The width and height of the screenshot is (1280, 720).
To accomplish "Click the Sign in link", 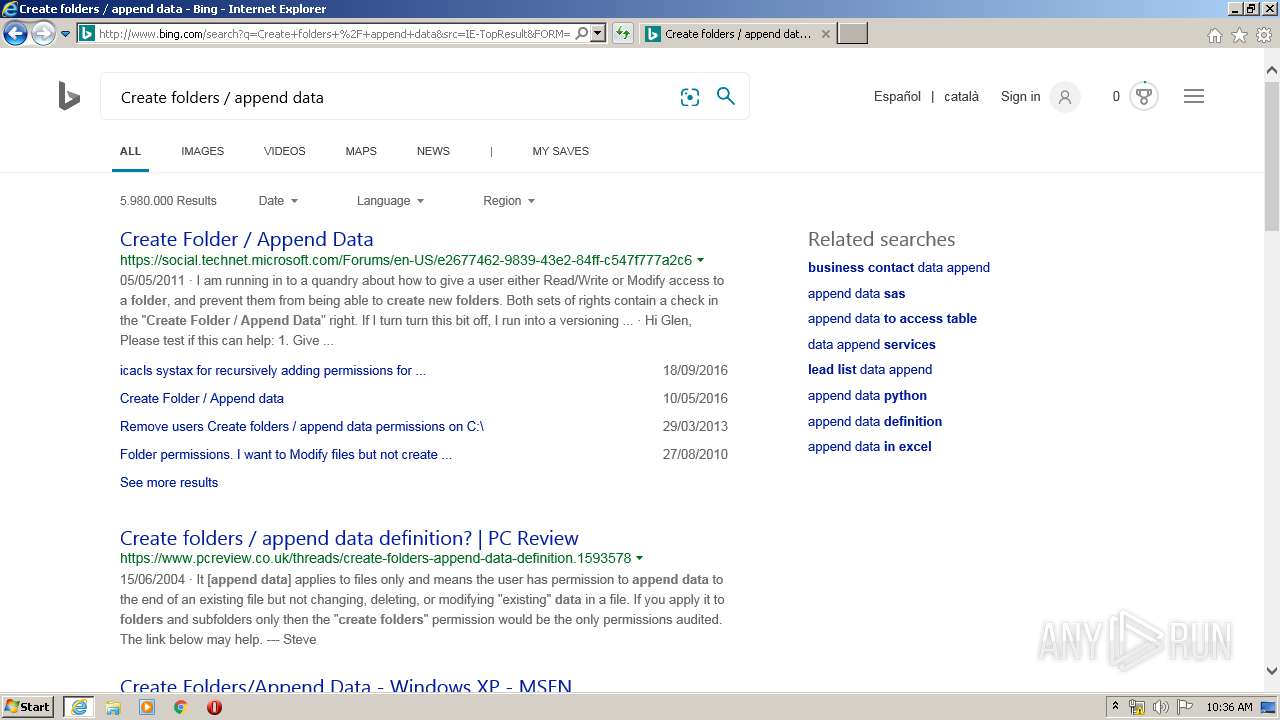I will 1020,97.
